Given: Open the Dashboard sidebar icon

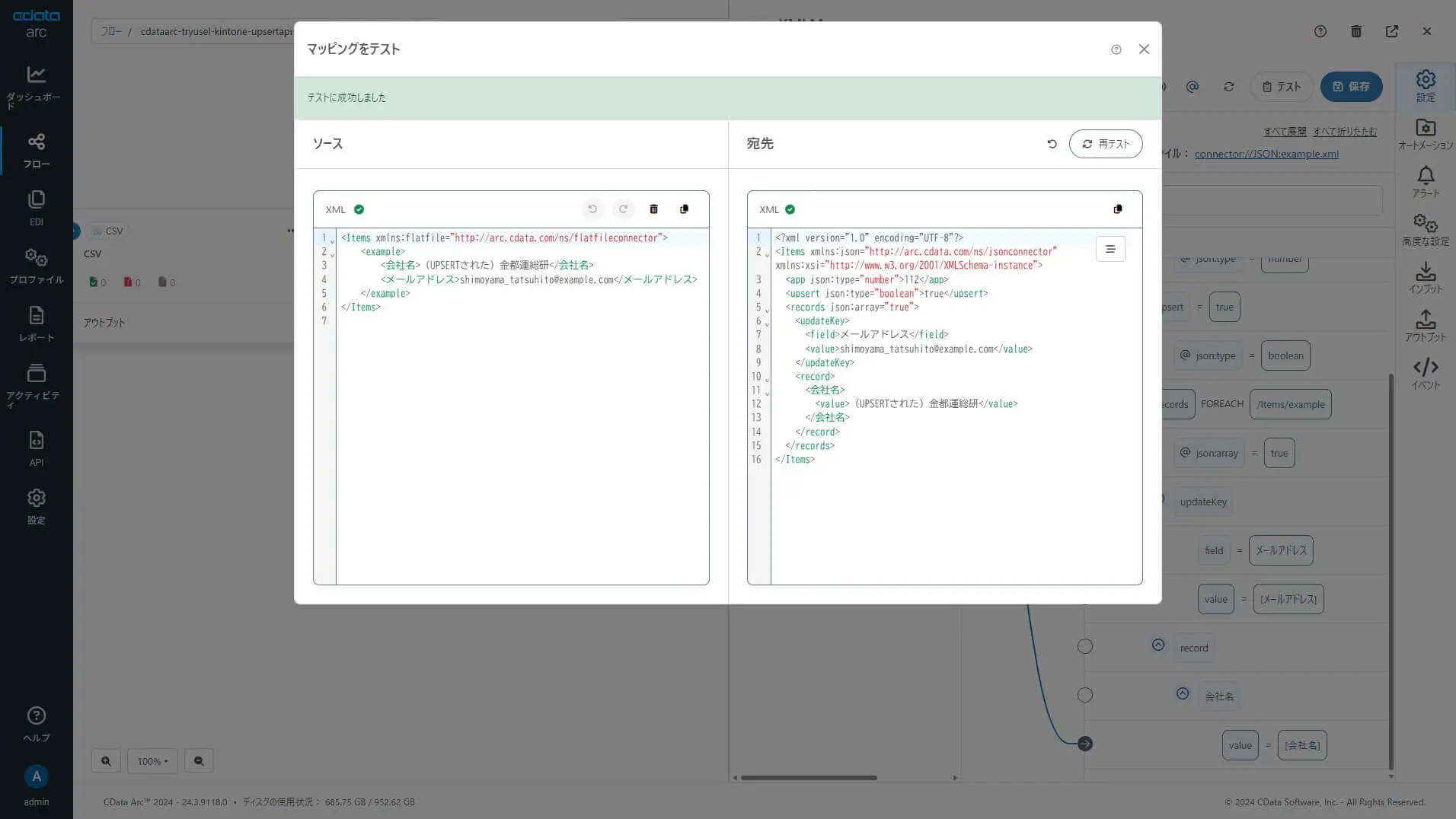Looking at the screenshot, I should coord(36,86).
